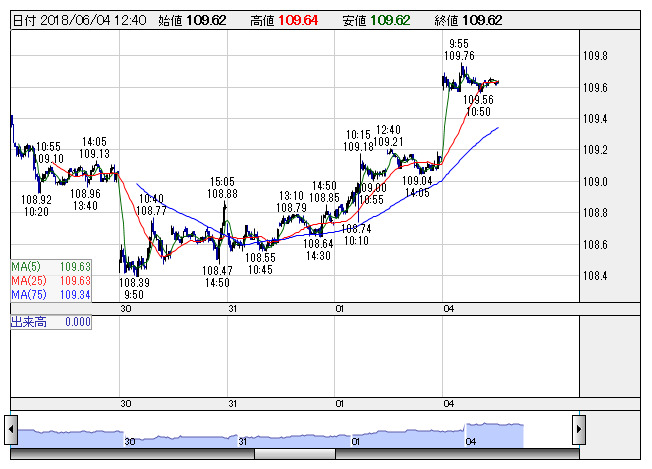Select the MA(5) legend value 109.63
The width and height of the screenshot is (652, 469).
point(75,267)
